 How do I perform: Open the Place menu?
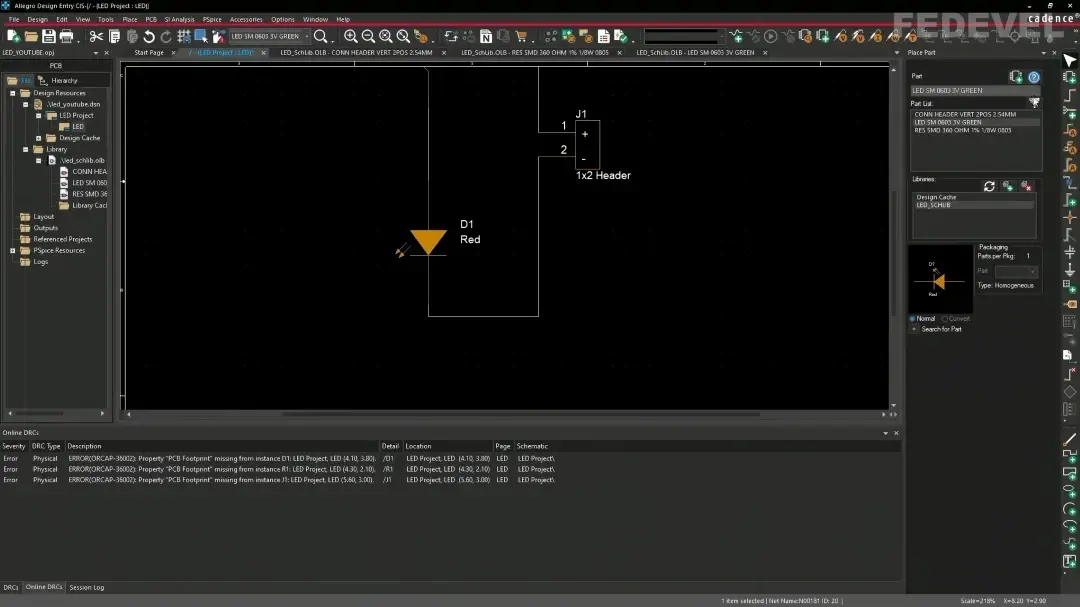tap(129, 19)
